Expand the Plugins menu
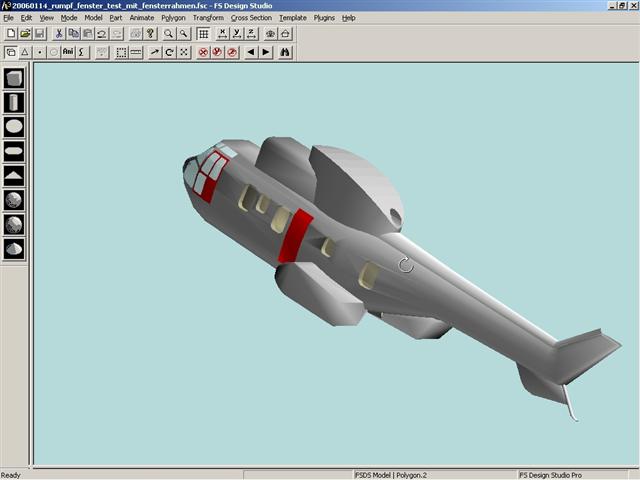The width and height of the screenshot is (640, 480). coord(324,18)
